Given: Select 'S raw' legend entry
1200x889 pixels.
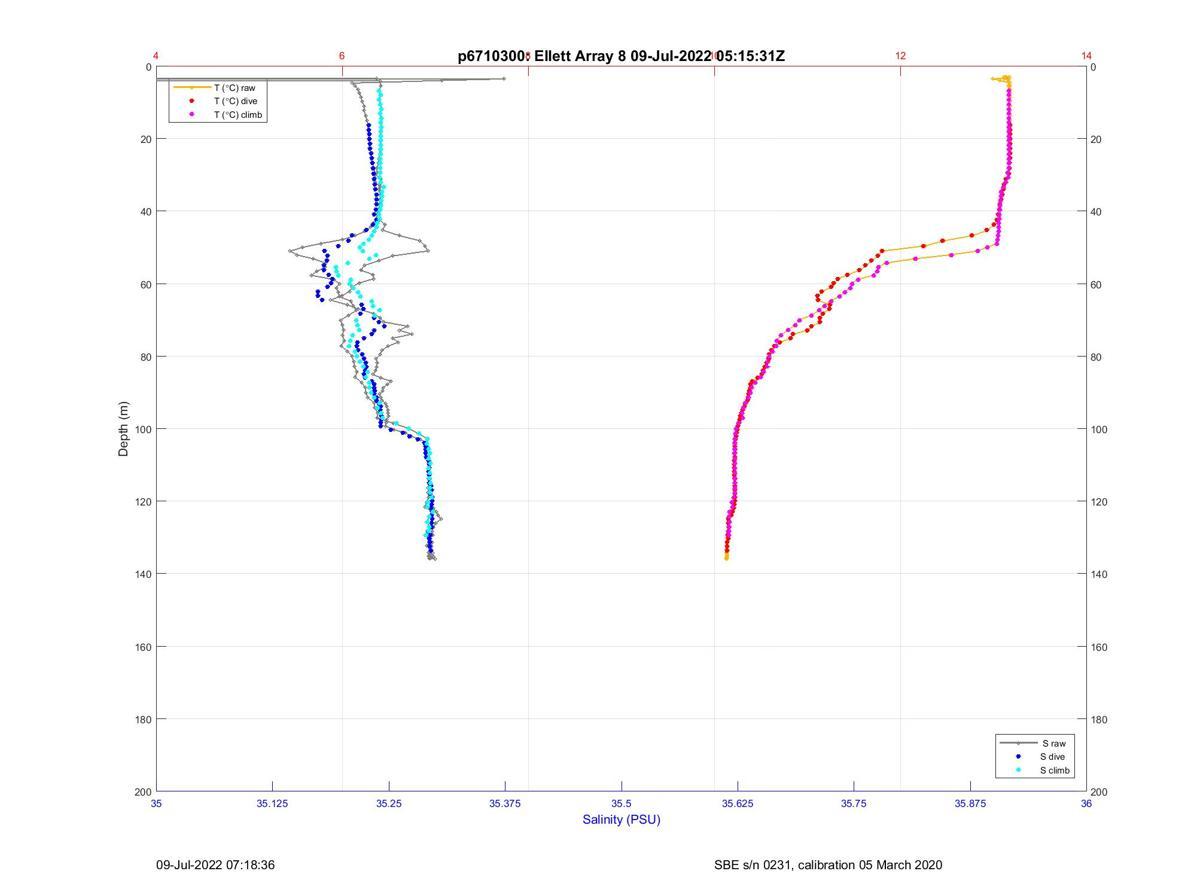Looking at the screenshot, I should coord(1034,743).
